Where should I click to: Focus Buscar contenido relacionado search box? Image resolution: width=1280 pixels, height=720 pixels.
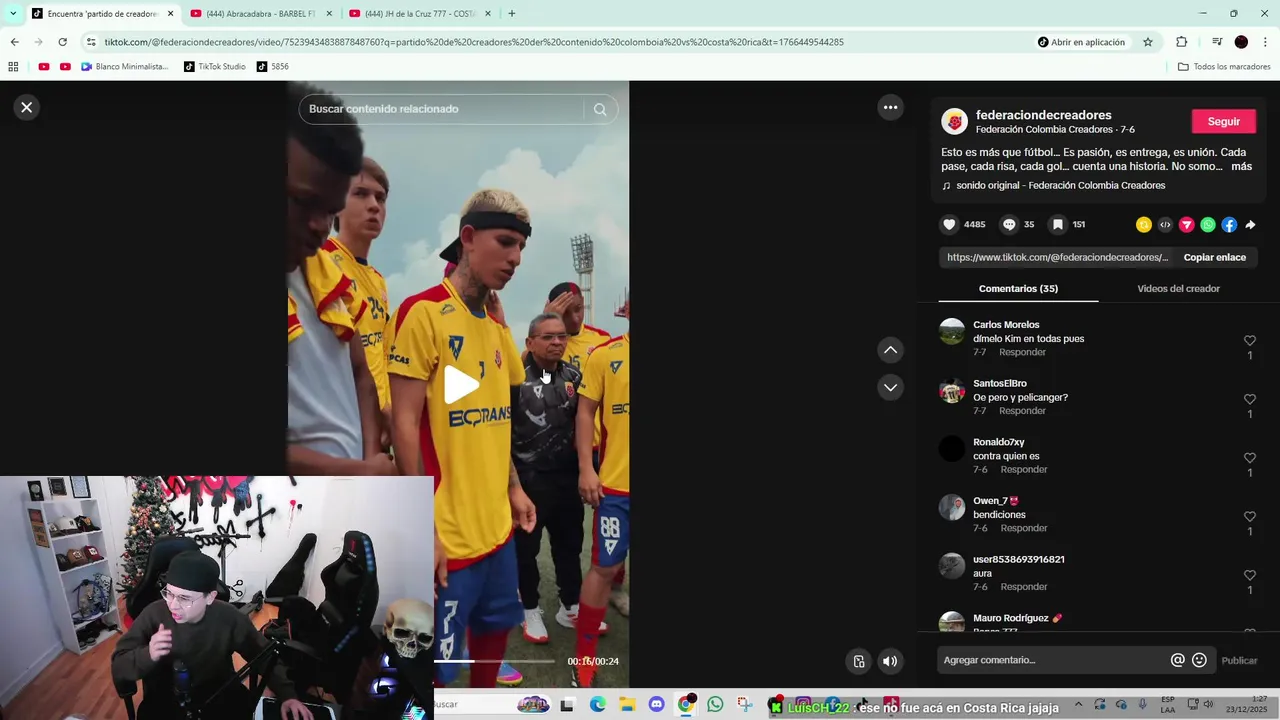[445, 109]
